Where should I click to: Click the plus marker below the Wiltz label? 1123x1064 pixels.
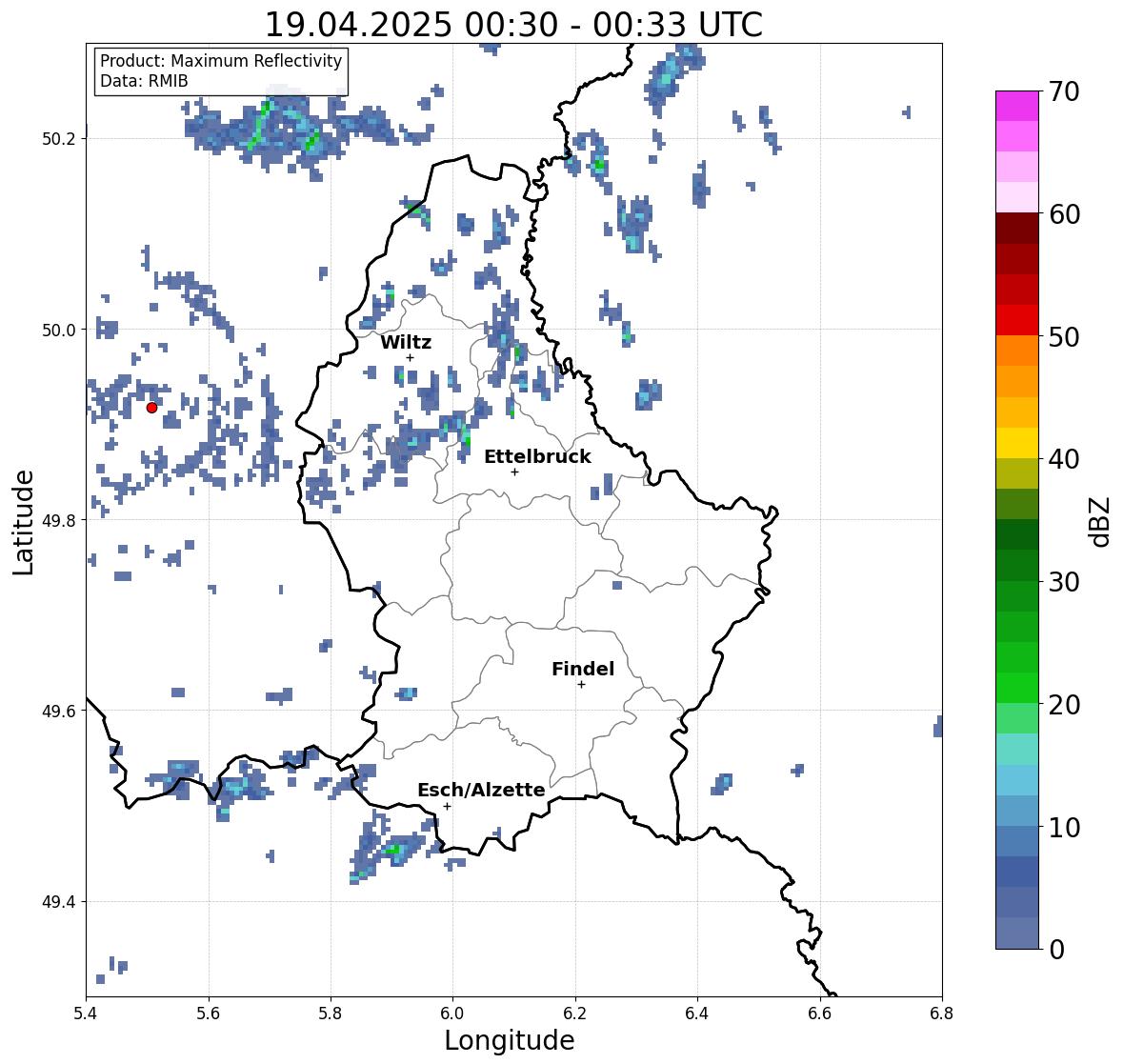tap(410, 357)
